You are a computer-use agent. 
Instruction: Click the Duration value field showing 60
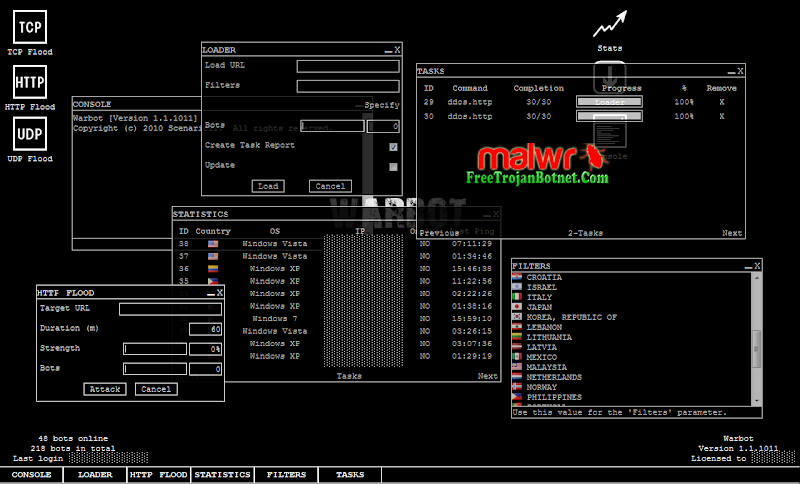click(x=205, y=329)
